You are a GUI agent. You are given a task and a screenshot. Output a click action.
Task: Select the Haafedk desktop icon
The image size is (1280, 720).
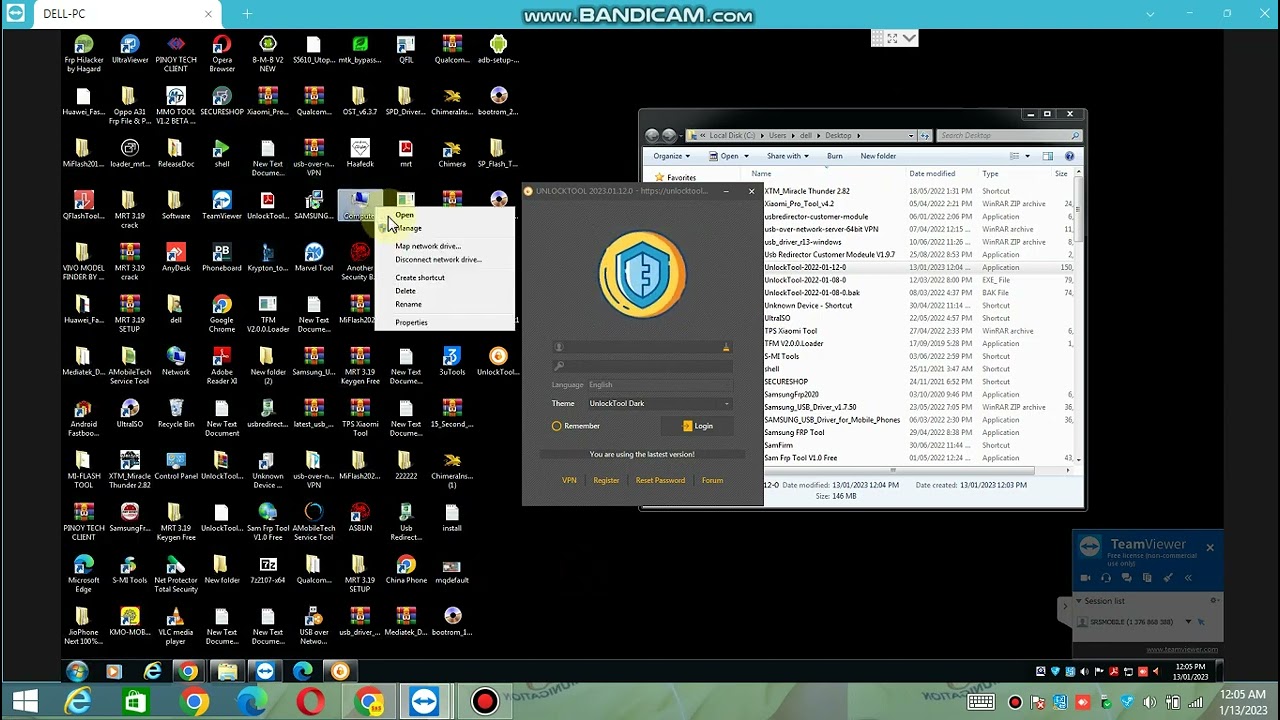(360, 154)
